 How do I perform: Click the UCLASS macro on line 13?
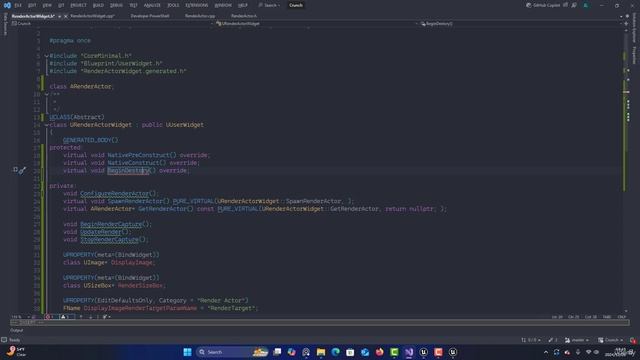pos(60,117)
